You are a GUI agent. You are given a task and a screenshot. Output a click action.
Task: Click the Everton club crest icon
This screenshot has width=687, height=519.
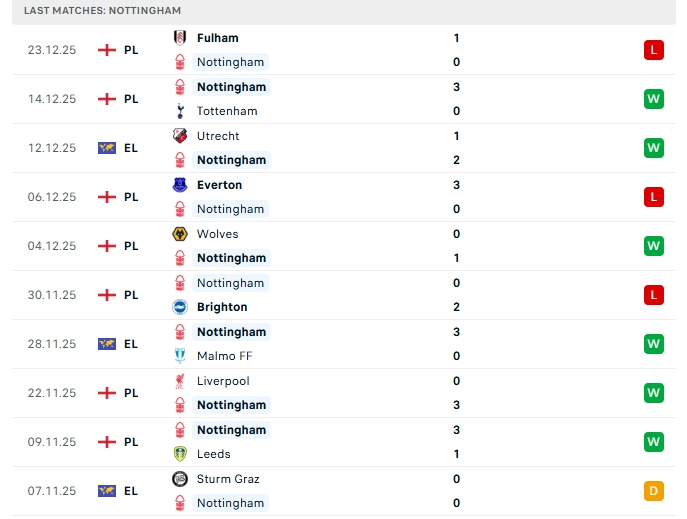[180, 185]
